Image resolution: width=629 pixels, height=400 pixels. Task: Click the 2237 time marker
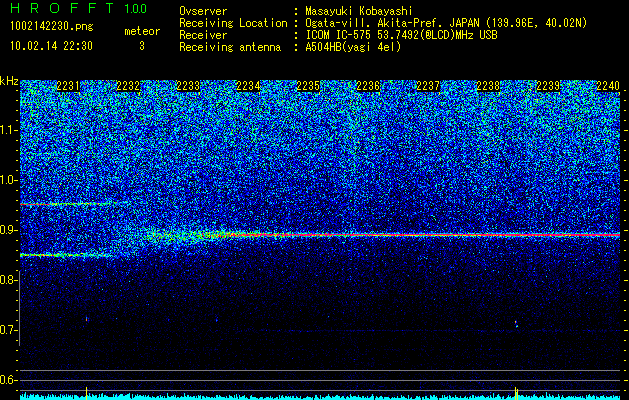click(428, 86)
